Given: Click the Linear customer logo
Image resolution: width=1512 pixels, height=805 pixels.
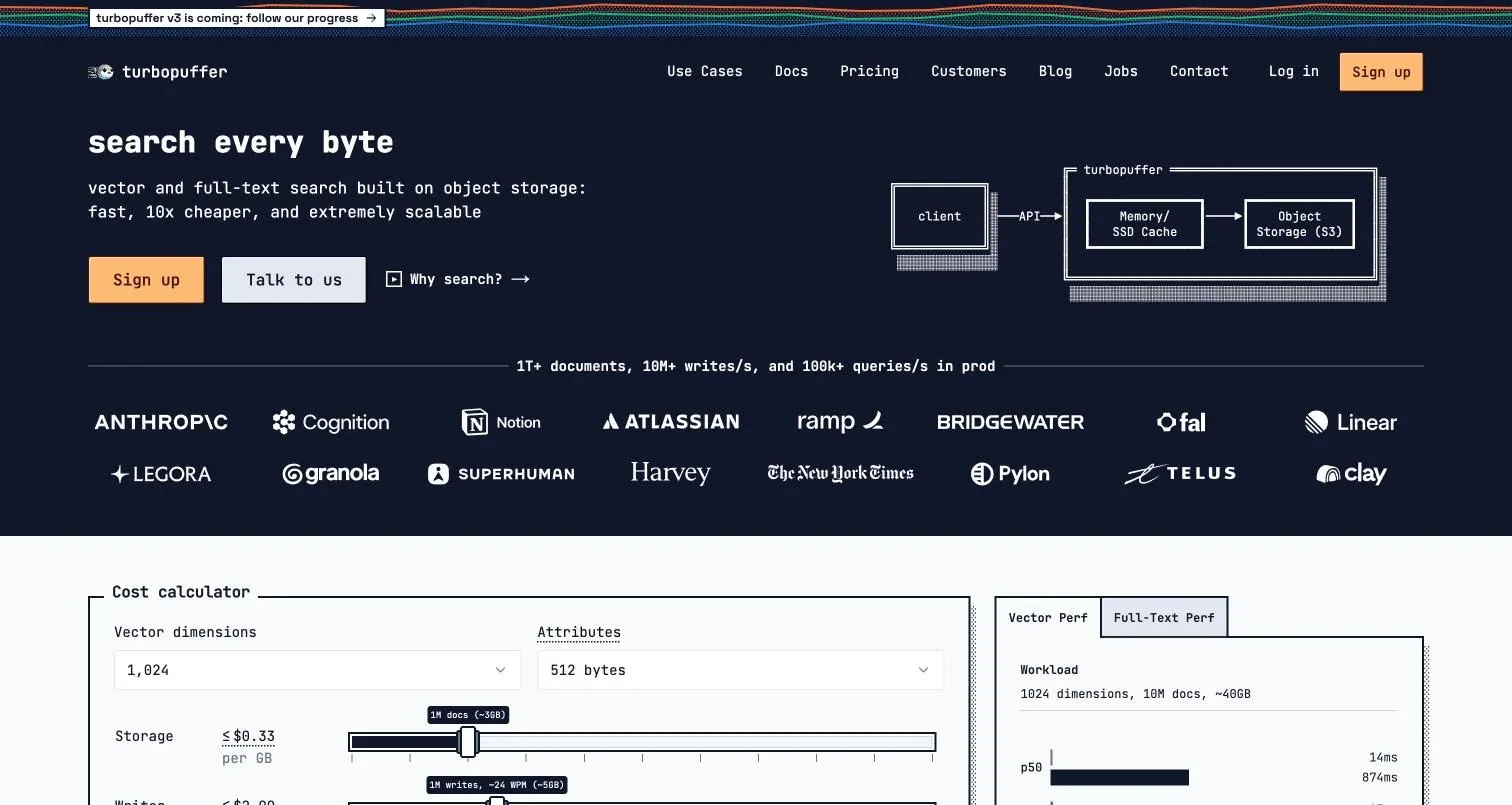Looking at the screenshot, I should click(x=1350, y=422).
